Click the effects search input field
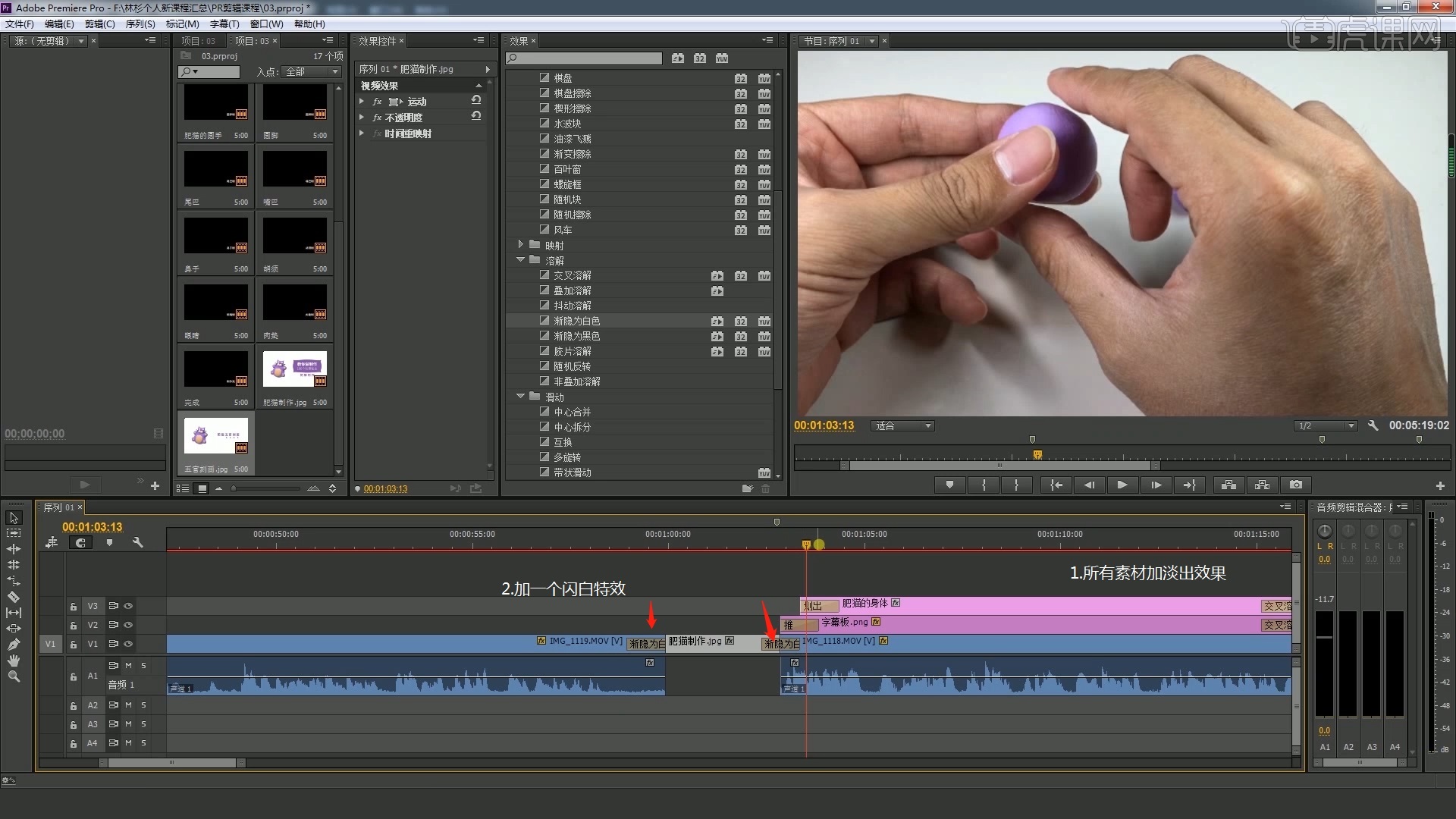The image size is (1456, 819). (x=584, y=58)
